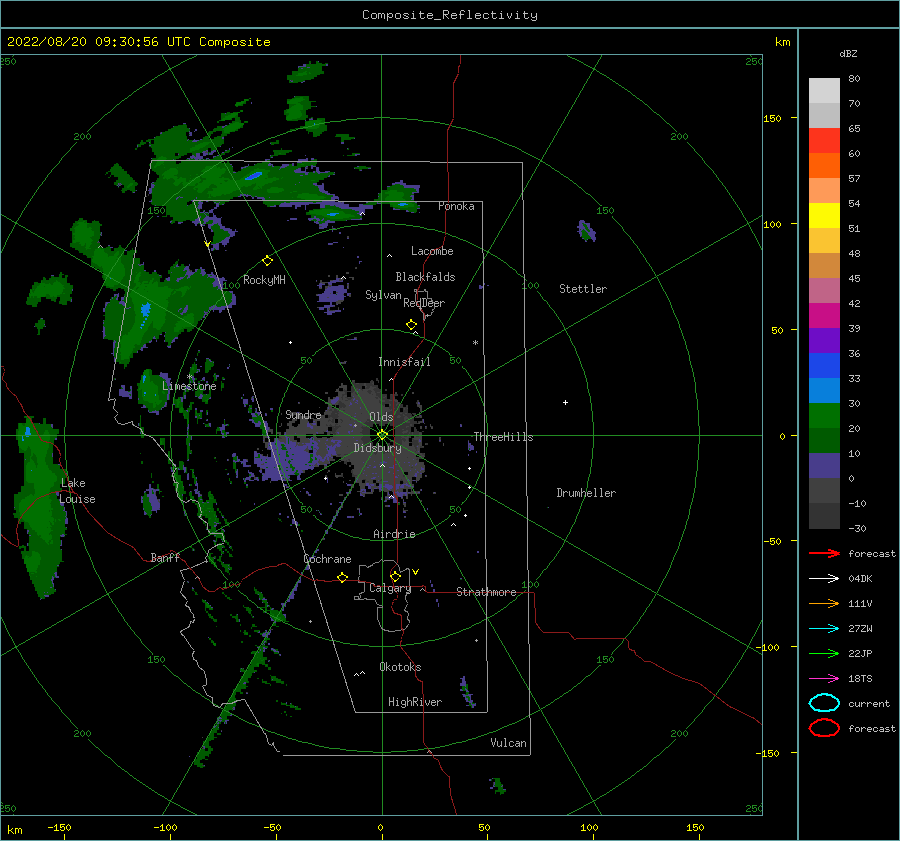Click the magenta 42-39 dBZ swatch
The width and height of the screenshot is (900, 841).
[x=824, y=315]
